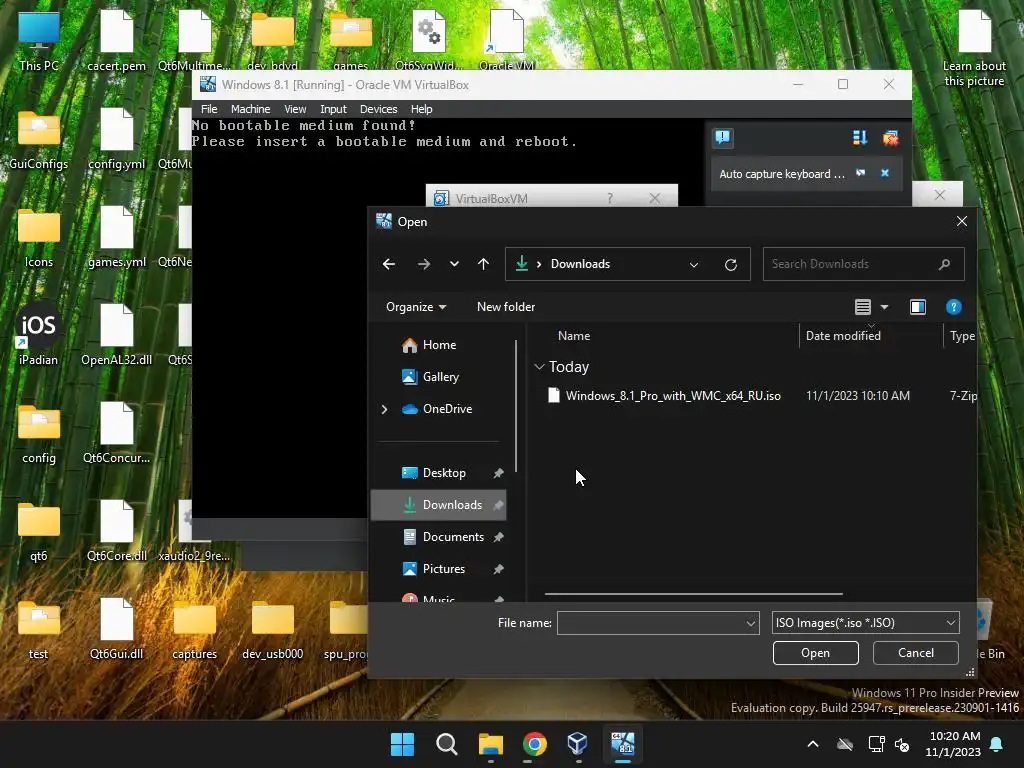The image size is (1024, 768).
Task: Click the Windows 8.1 VM taskbar icon
Action: pyautogui.click(x=622, y=744)
